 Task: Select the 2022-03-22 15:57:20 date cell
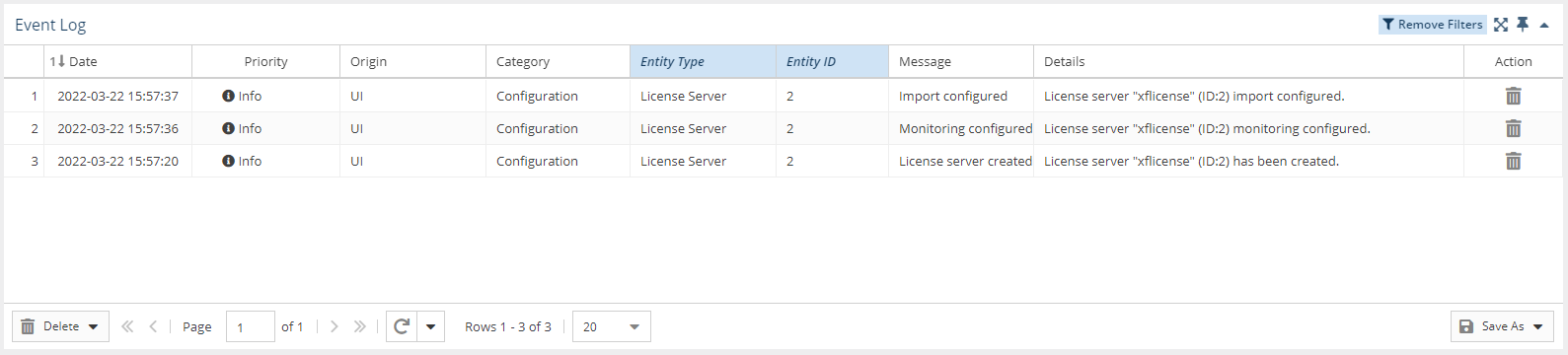click(x=118, y=161)
